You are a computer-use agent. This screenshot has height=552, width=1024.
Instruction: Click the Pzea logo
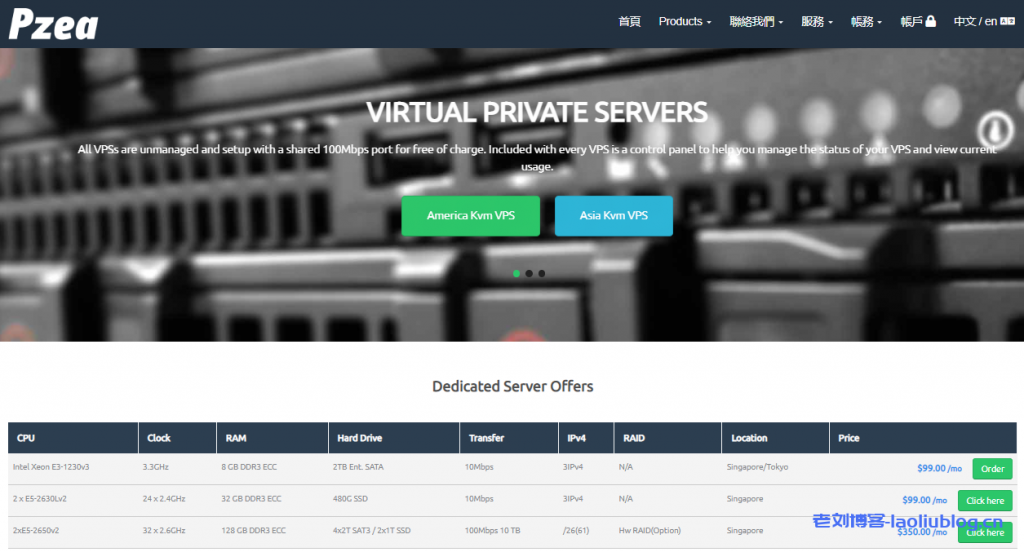click(53, 22)
